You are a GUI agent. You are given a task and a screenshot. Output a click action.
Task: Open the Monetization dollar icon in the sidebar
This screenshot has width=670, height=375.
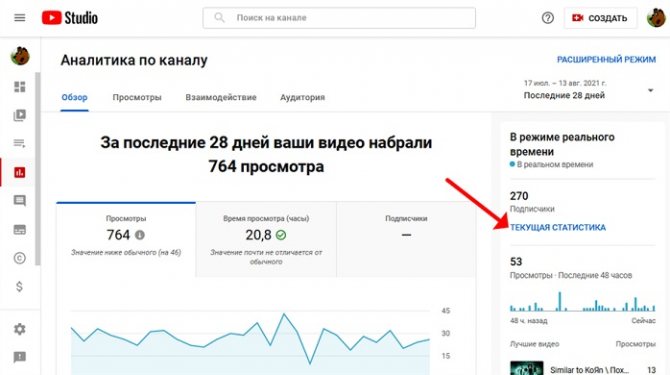point(20,287)
